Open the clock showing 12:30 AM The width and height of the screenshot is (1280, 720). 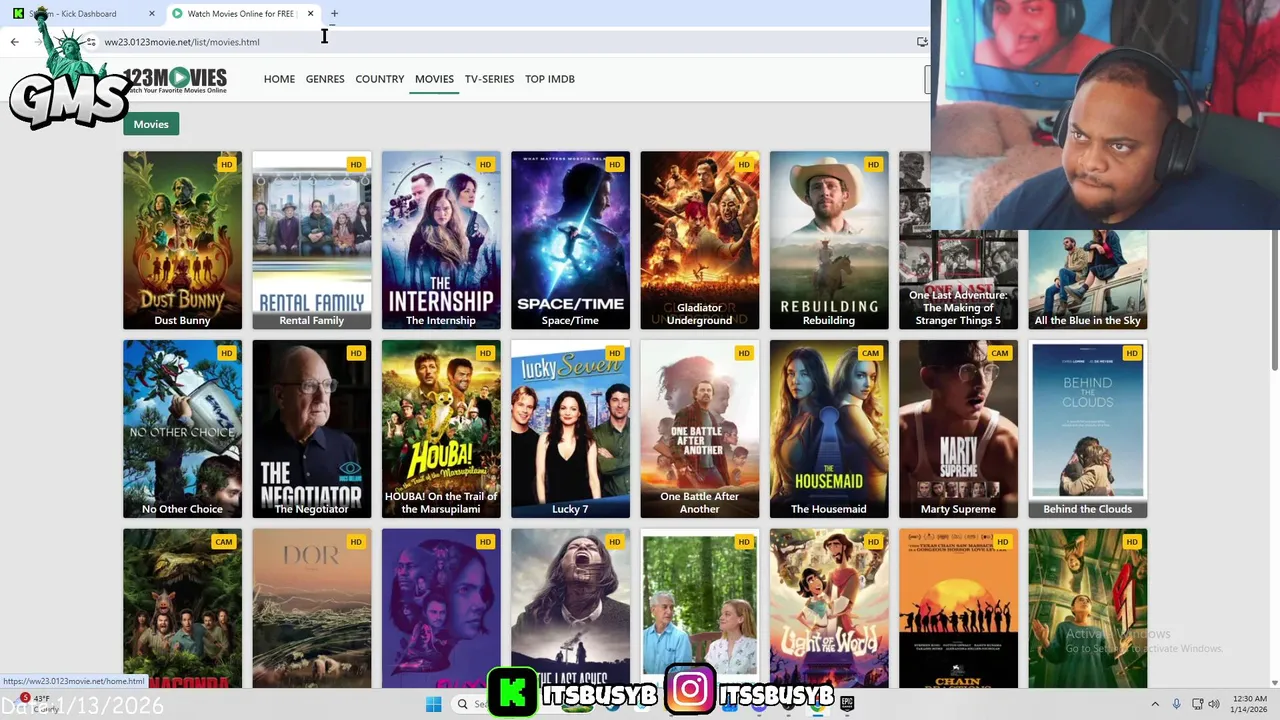coord(1250,705)
